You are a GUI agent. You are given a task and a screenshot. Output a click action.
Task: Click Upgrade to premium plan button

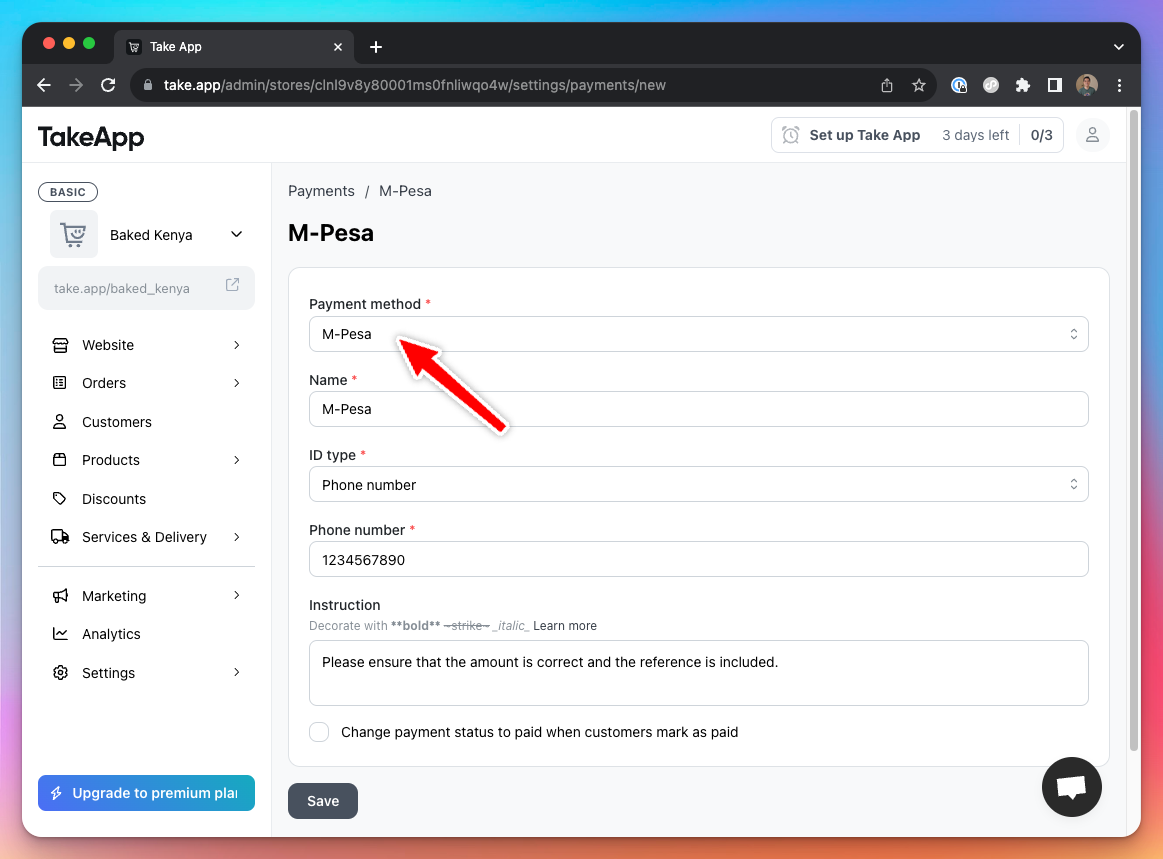146,793
